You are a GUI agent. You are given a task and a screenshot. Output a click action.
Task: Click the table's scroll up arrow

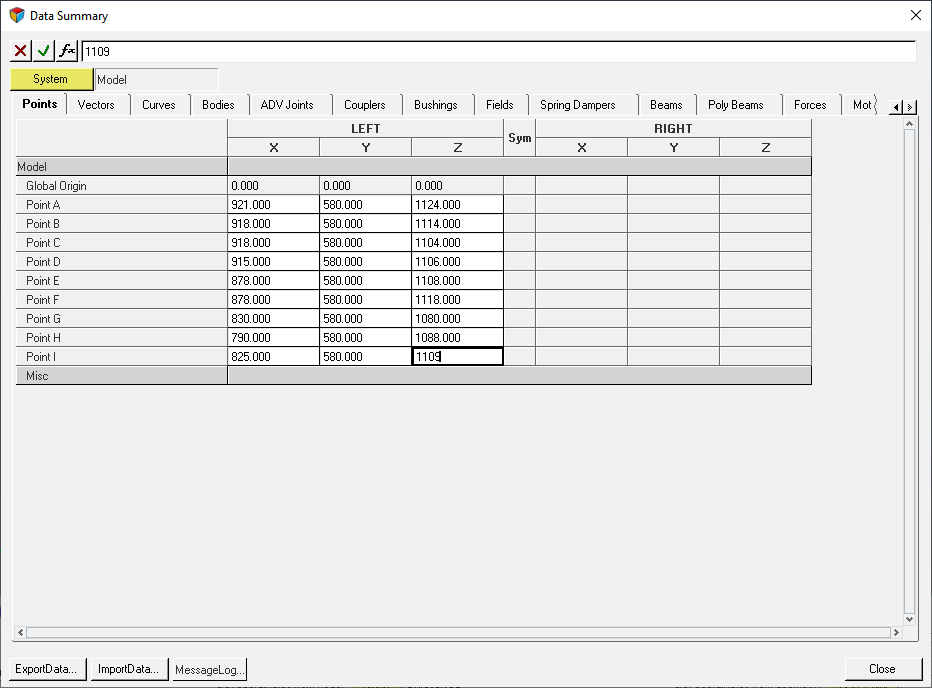(909, 124)
